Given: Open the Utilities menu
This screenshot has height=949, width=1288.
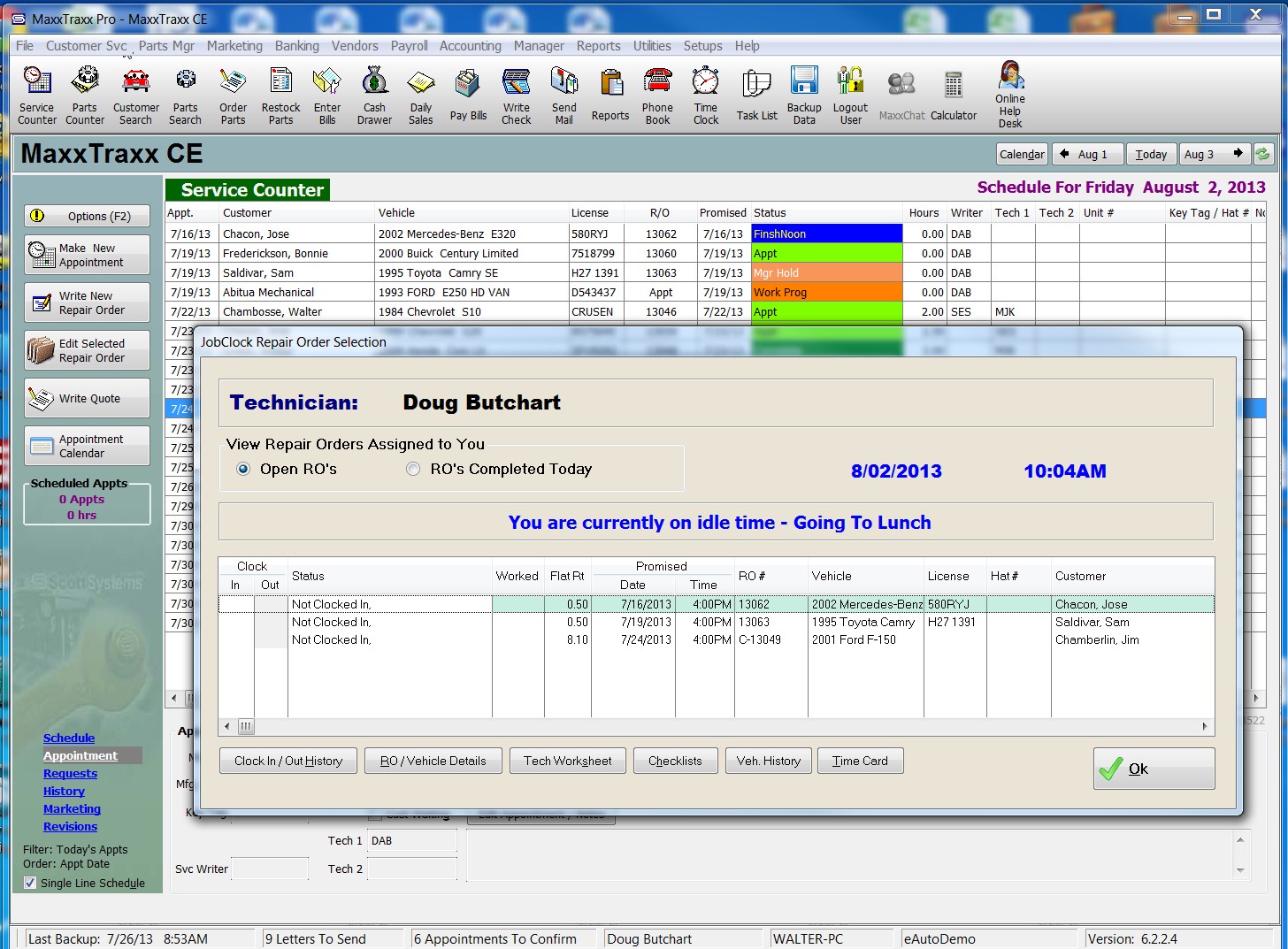Looking at the screenshot, I should [652, 46].
